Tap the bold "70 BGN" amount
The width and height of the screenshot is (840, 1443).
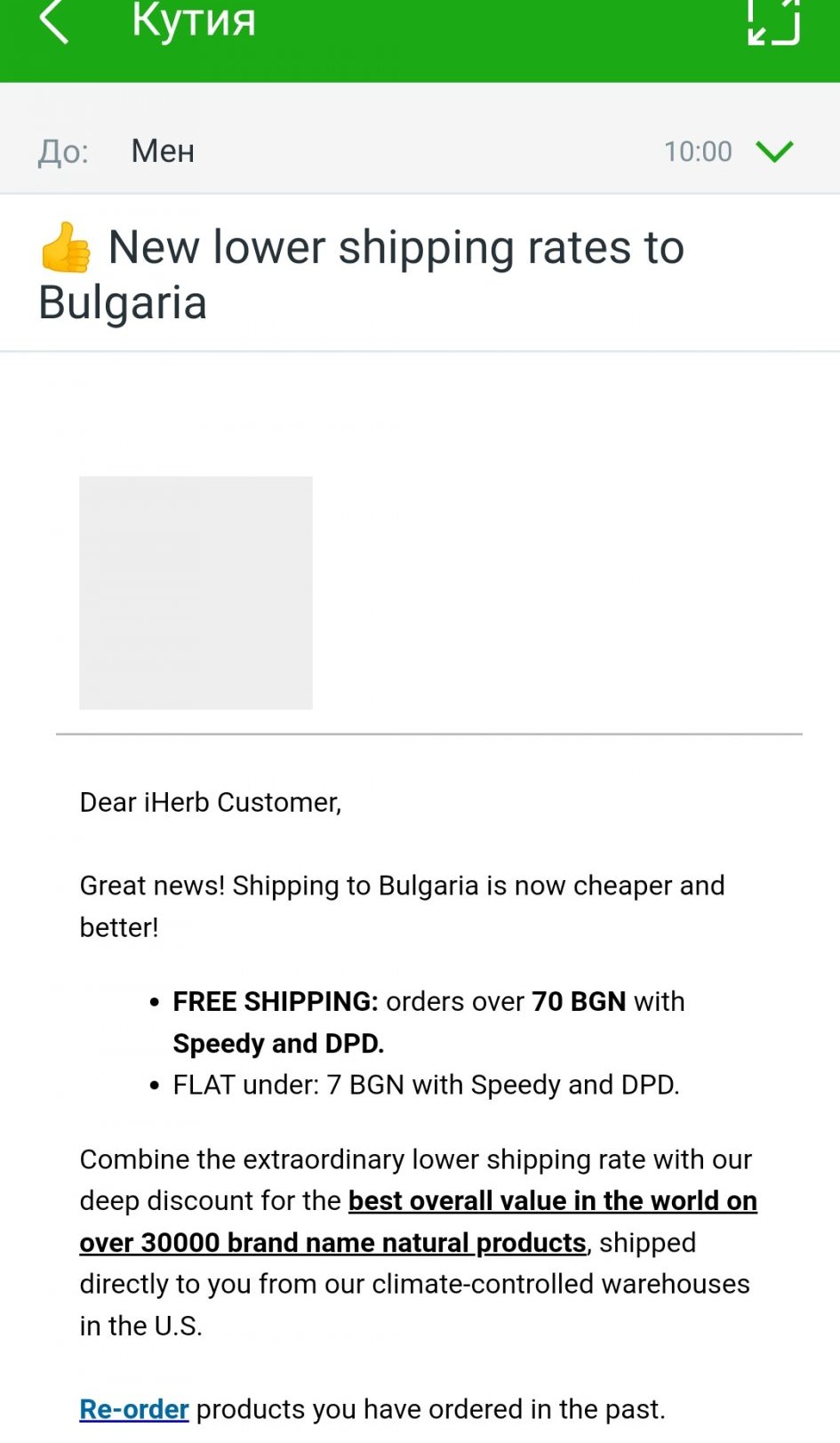point(579,1002)
